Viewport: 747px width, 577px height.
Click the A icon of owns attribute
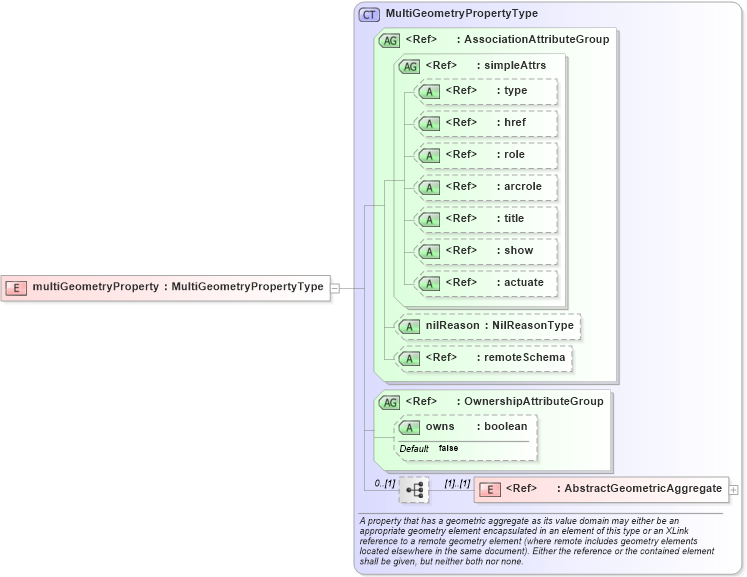click(x=409, y=428)
